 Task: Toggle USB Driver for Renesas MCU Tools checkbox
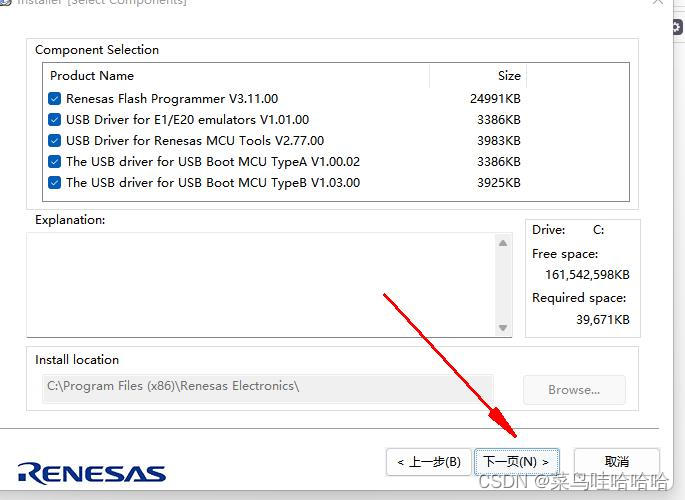coord(55,141)
